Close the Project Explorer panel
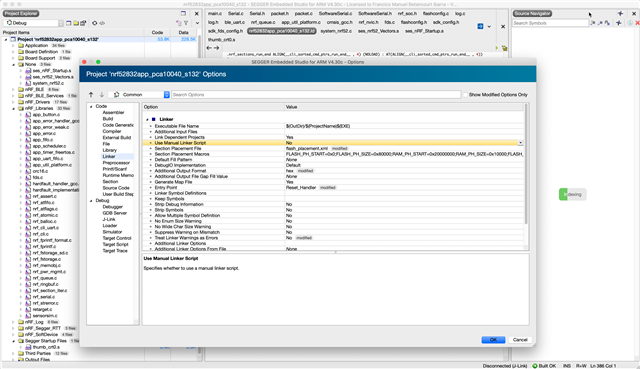 196,13
